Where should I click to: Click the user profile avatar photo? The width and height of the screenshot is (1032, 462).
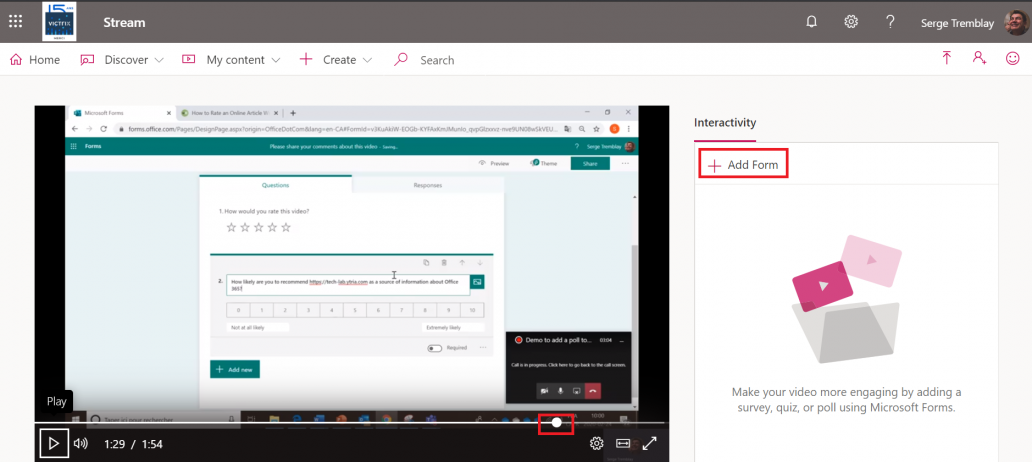[1017, 22]
